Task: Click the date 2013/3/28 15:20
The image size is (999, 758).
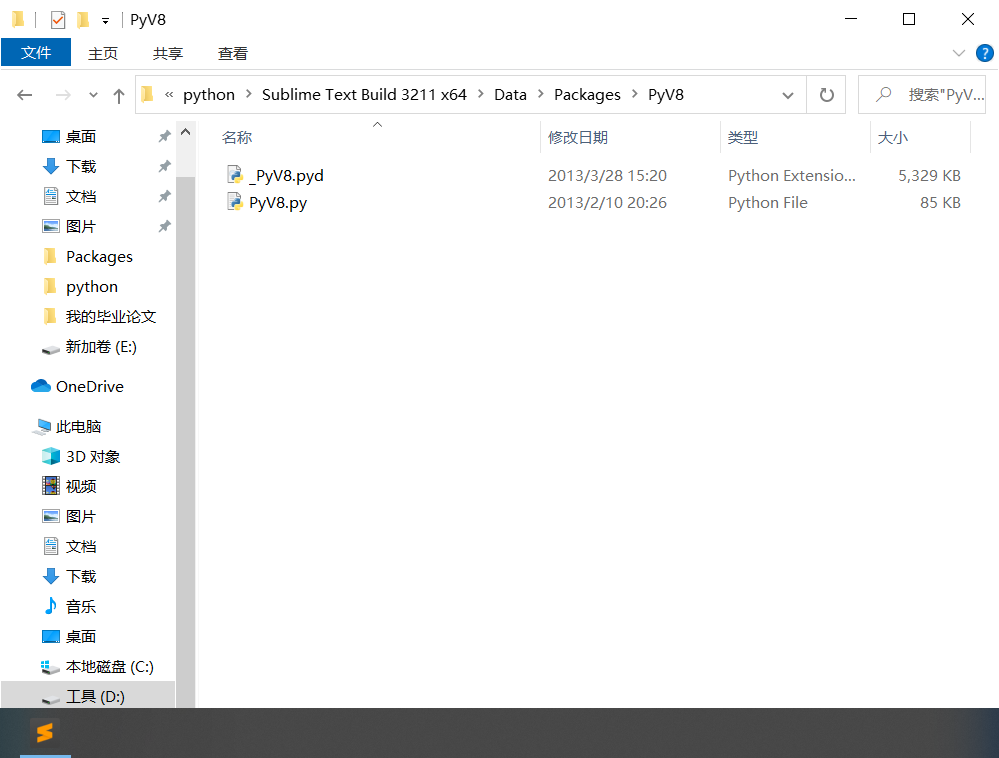Action: point(607,175)
